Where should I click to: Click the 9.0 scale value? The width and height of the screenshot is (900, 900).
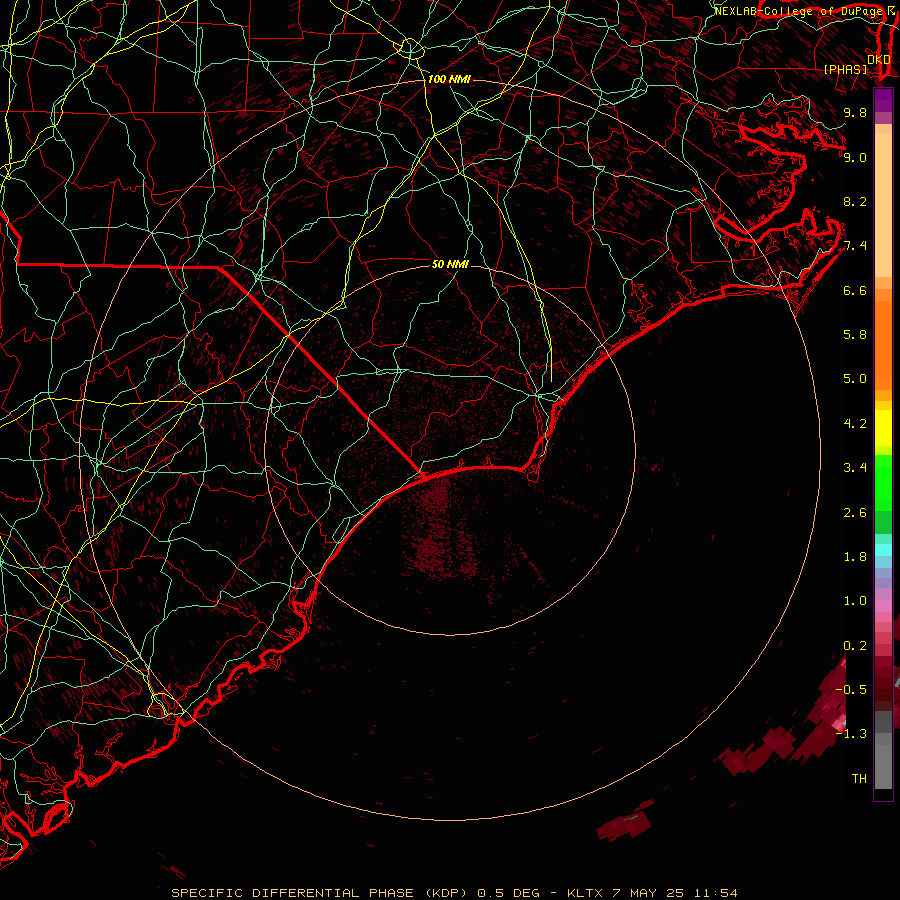click(855, 157)
